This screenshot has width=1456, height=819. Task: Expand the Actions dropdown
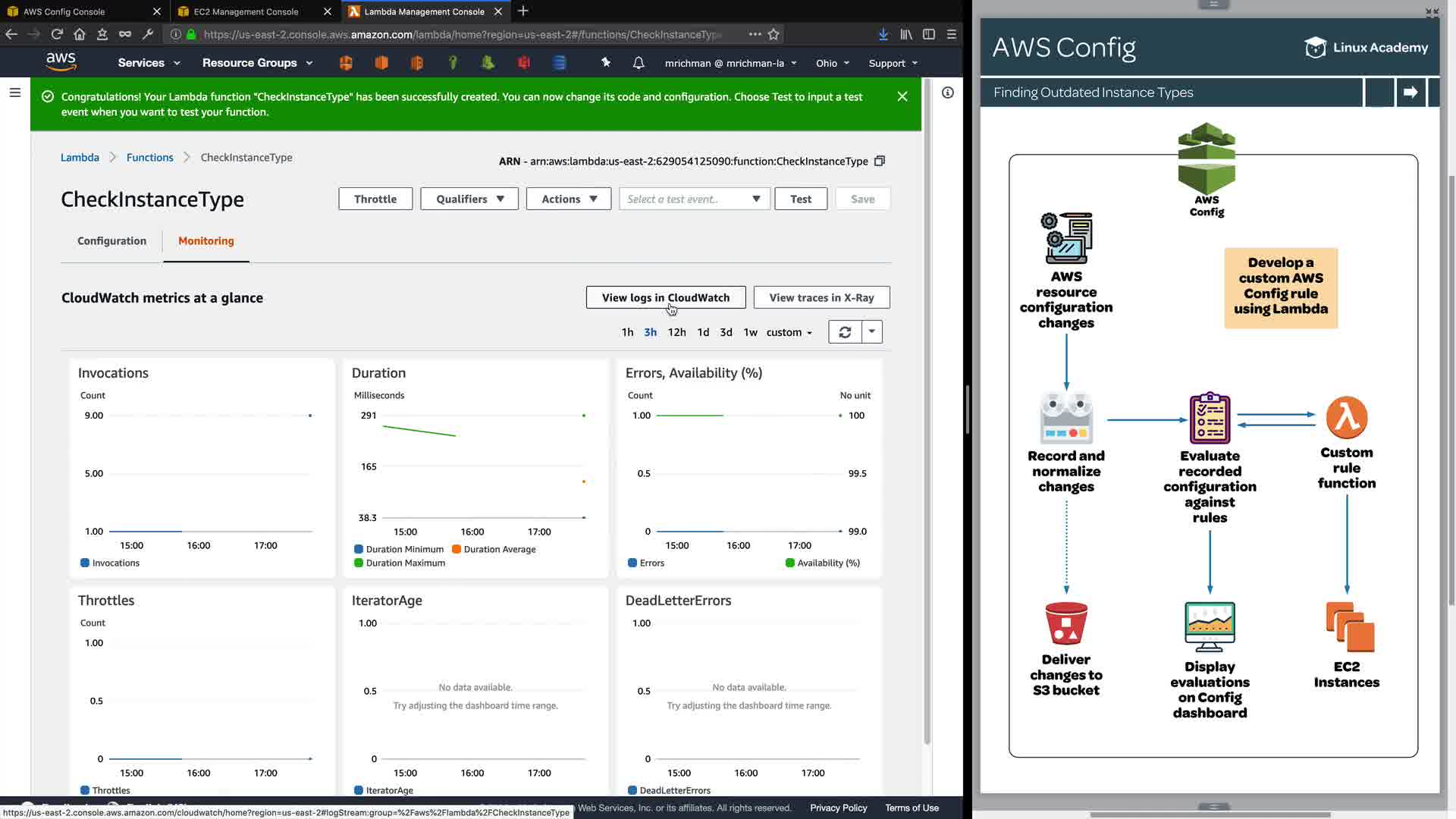569,199
